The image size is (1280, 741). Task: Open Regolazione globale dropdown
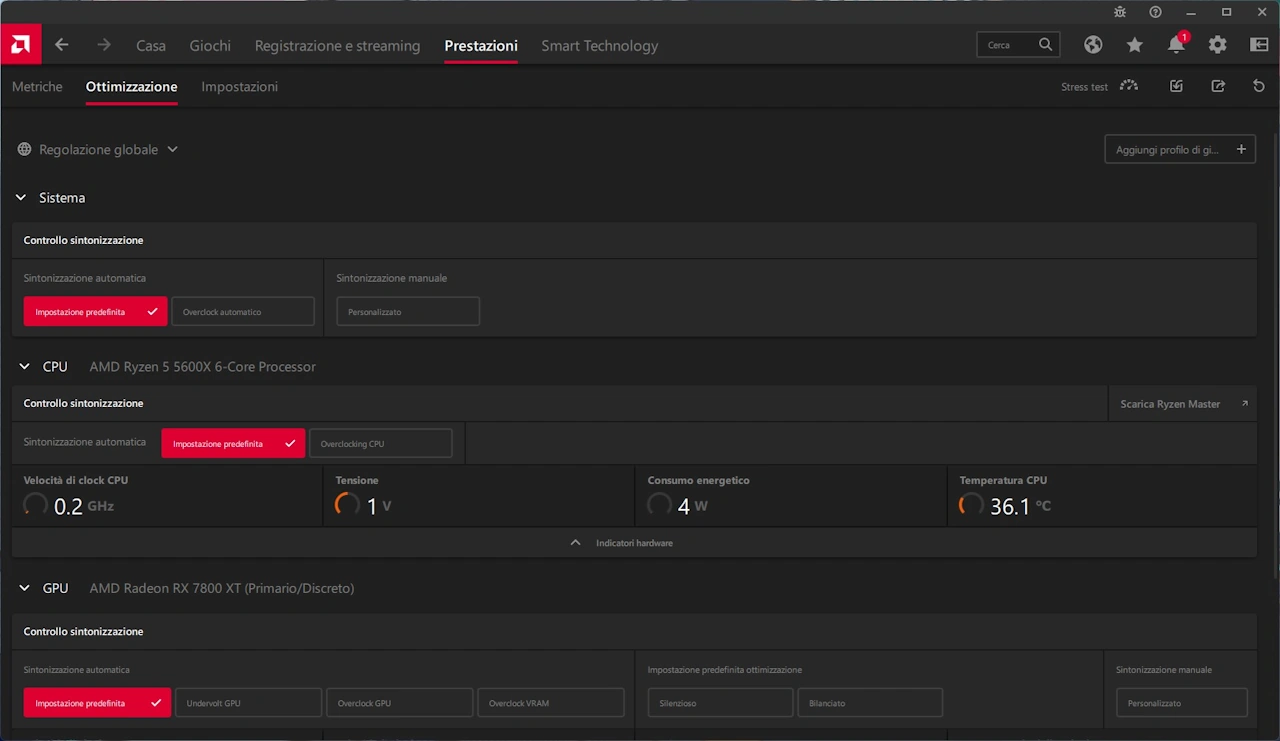coord(98,149)
